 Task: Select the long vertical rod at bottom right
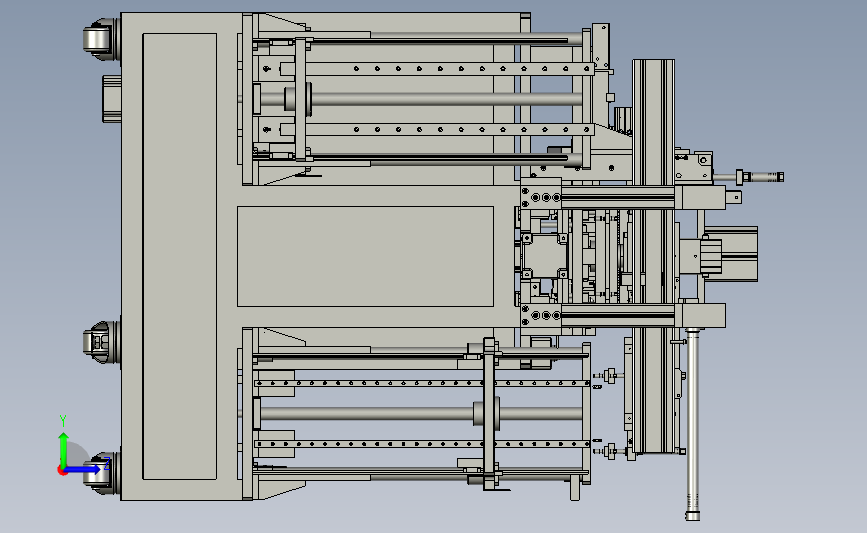[x=692, y=425]
